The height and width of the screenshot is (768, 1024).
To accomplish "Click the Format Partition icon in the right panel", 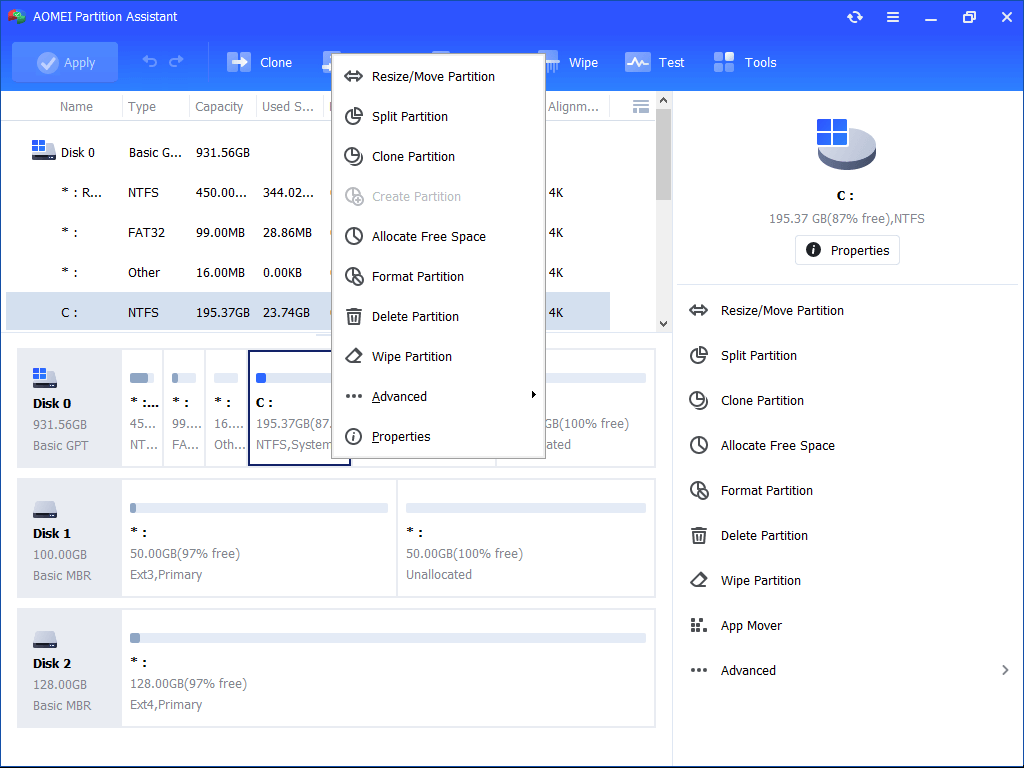I will tap(699, 490).
